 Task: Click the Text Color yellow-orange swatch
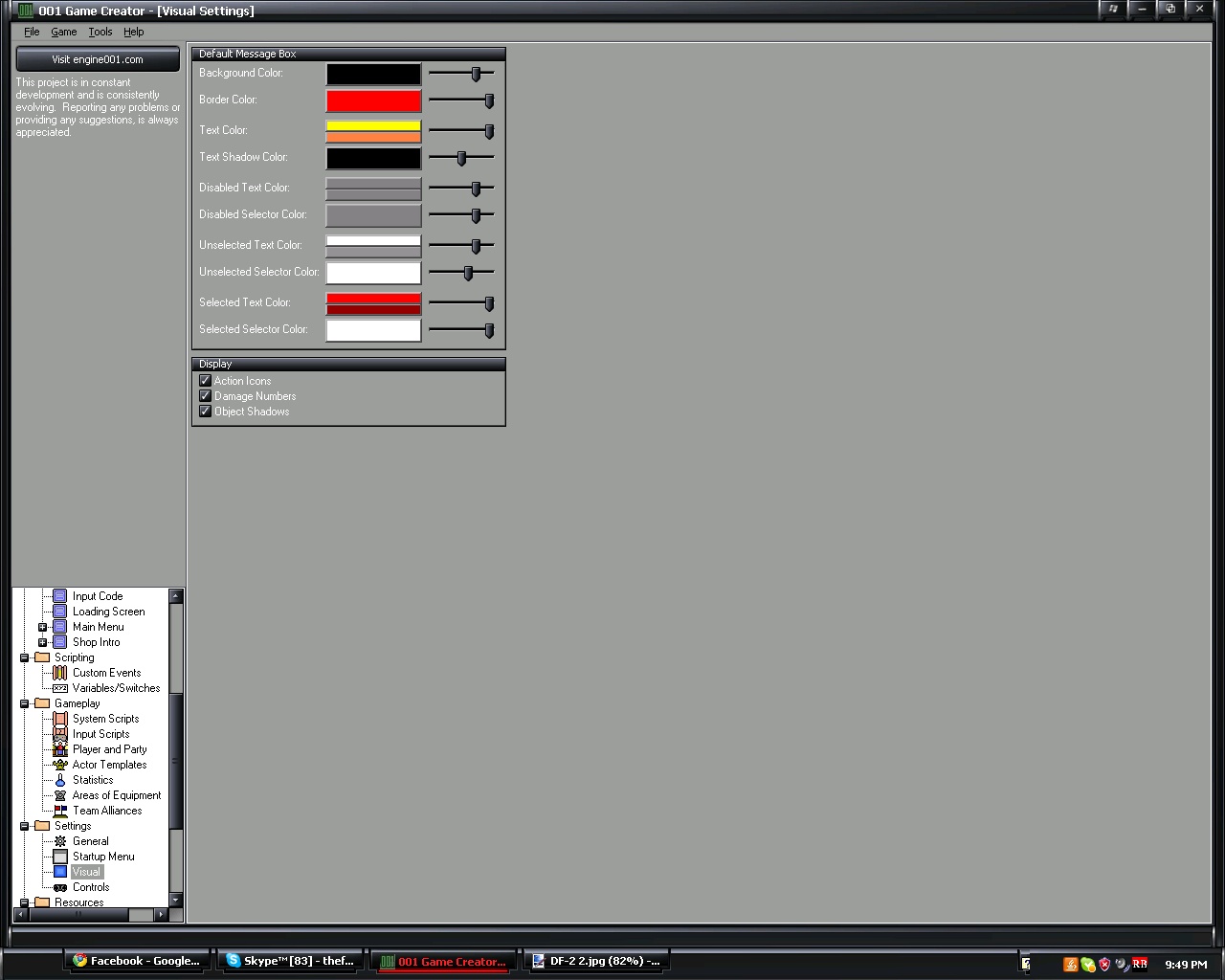coord(373,131)
